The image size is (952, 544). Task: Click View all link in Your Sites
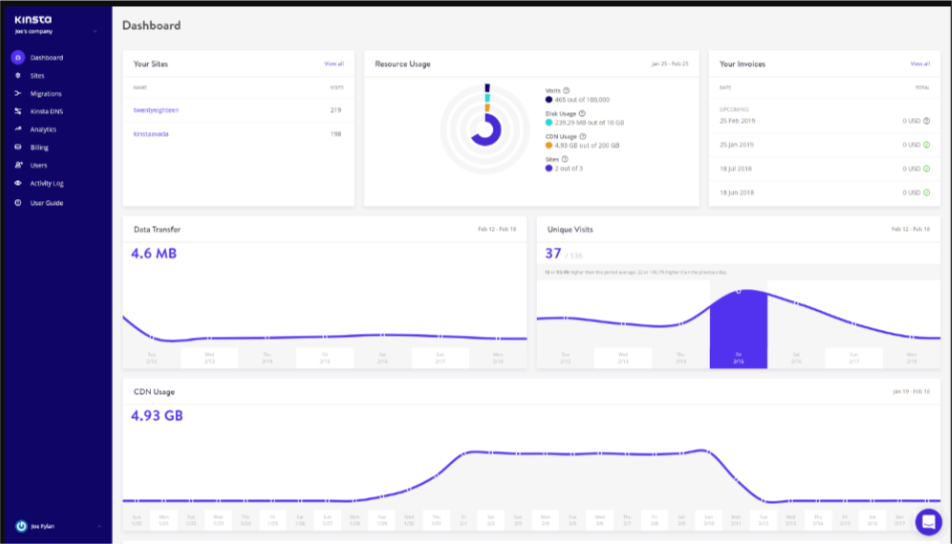tap(334, 64)
